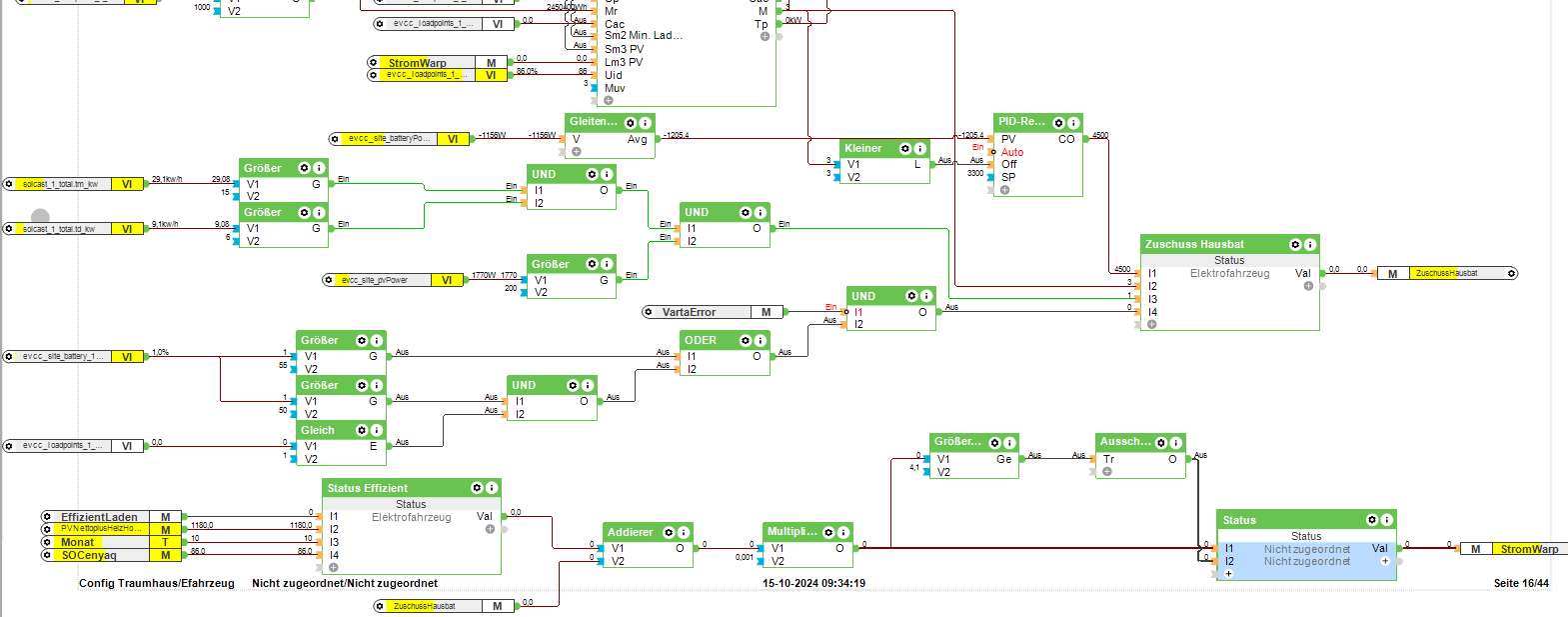This screenshot has width=1568, height=617.
Task: Click CO output label of PID-Re block
Action: point(1066,139)
